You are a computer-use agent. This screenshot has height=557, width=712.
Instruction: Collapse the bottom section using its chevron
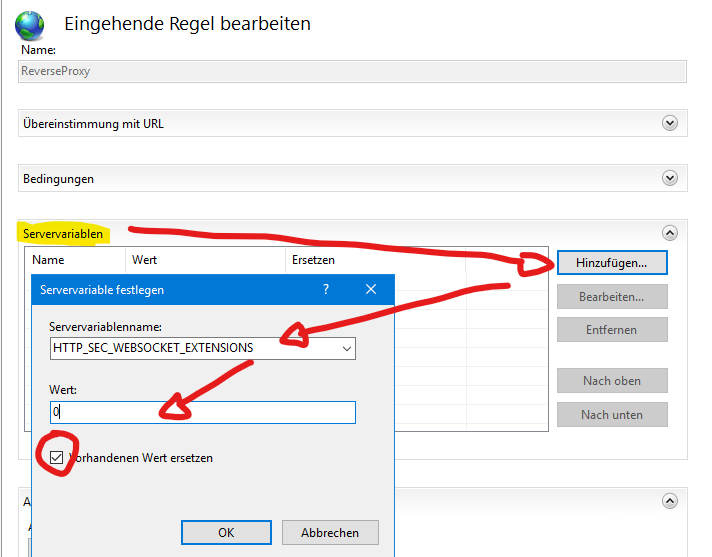tap(669, 501)
